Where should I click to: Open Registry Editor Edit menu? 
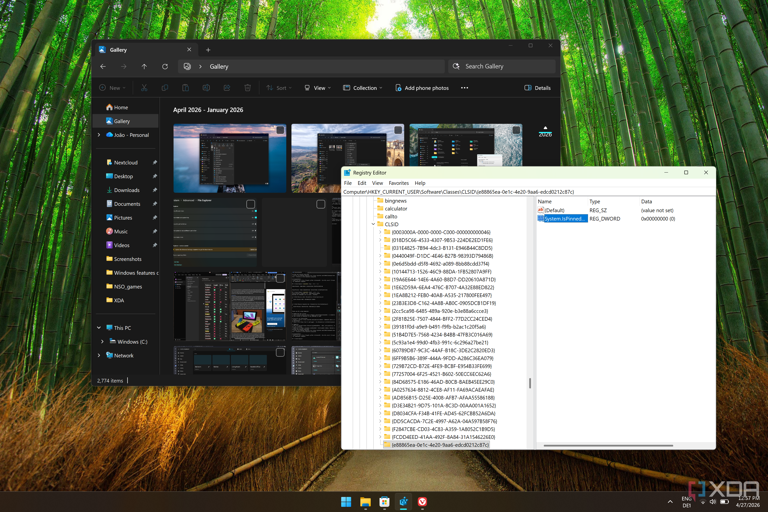362,183
